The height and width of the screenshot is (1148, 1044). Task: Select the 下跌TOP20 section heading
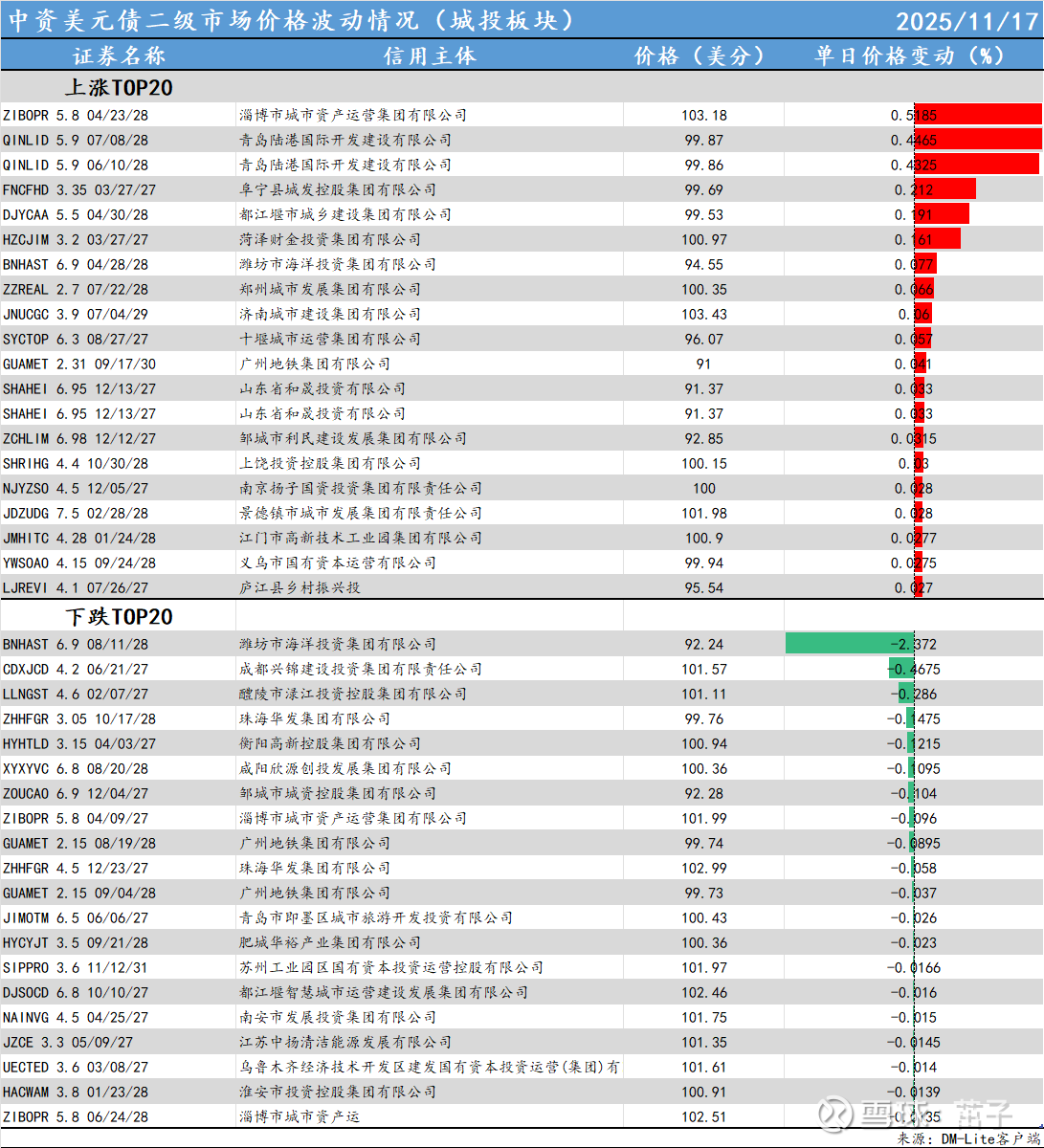coord(118,617)
